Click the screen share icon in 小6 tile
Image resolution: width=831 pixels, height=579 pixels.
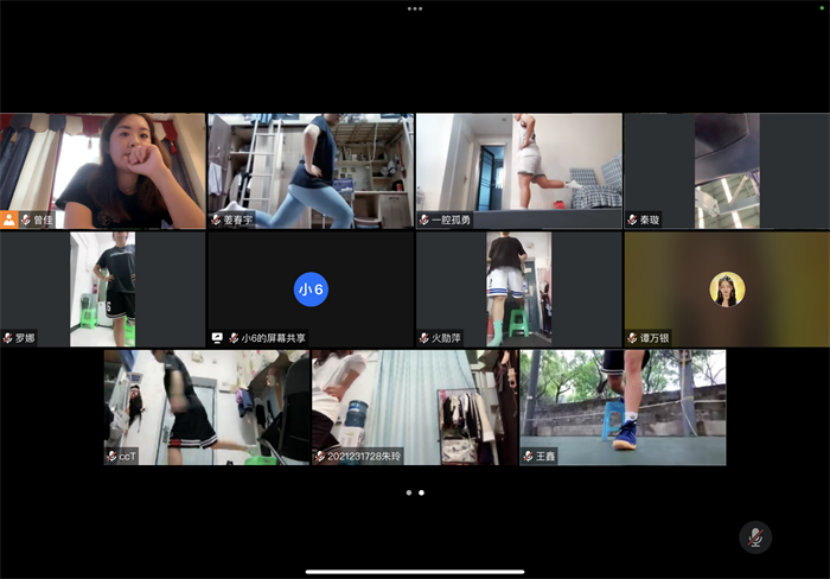coord(217,338)
